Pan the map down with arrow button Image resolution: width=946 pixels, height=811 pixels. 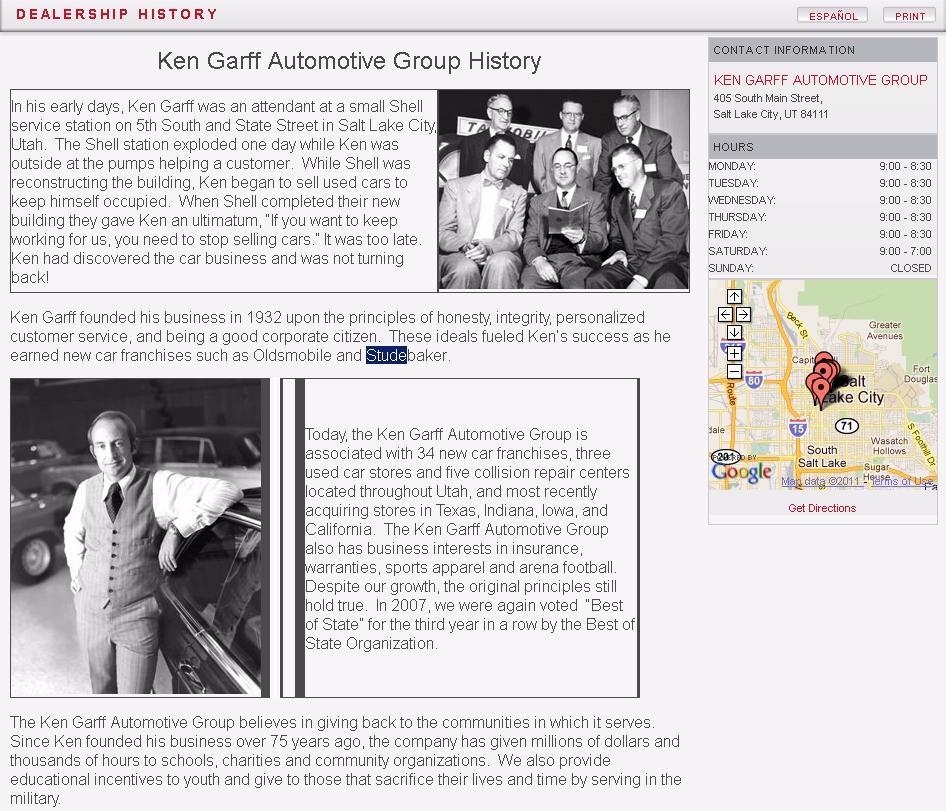[x=734, y=332]
